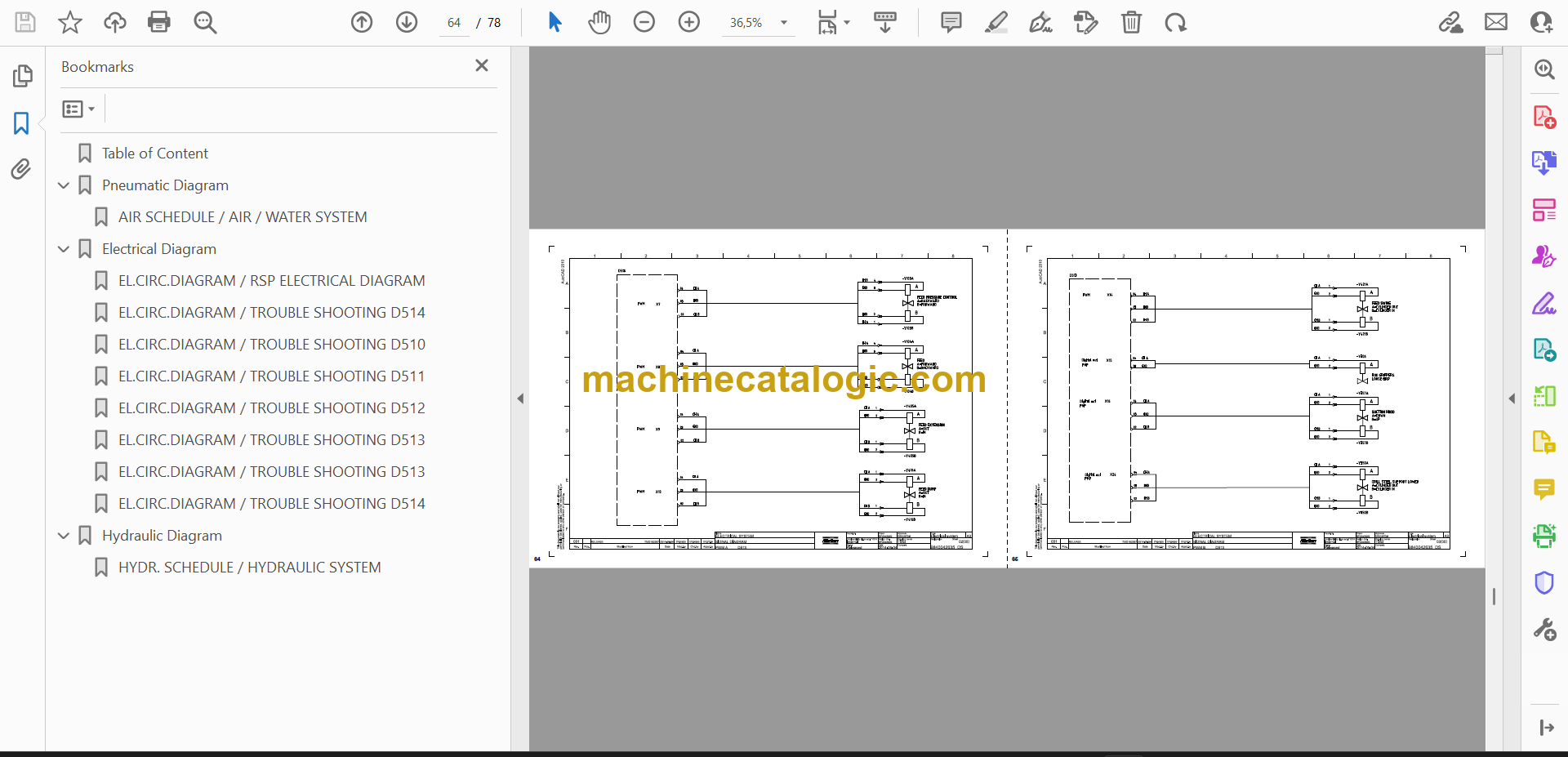Click the vertical scrollbar thumb of the document
1568x757 pixels.
tap(1494, 597)
